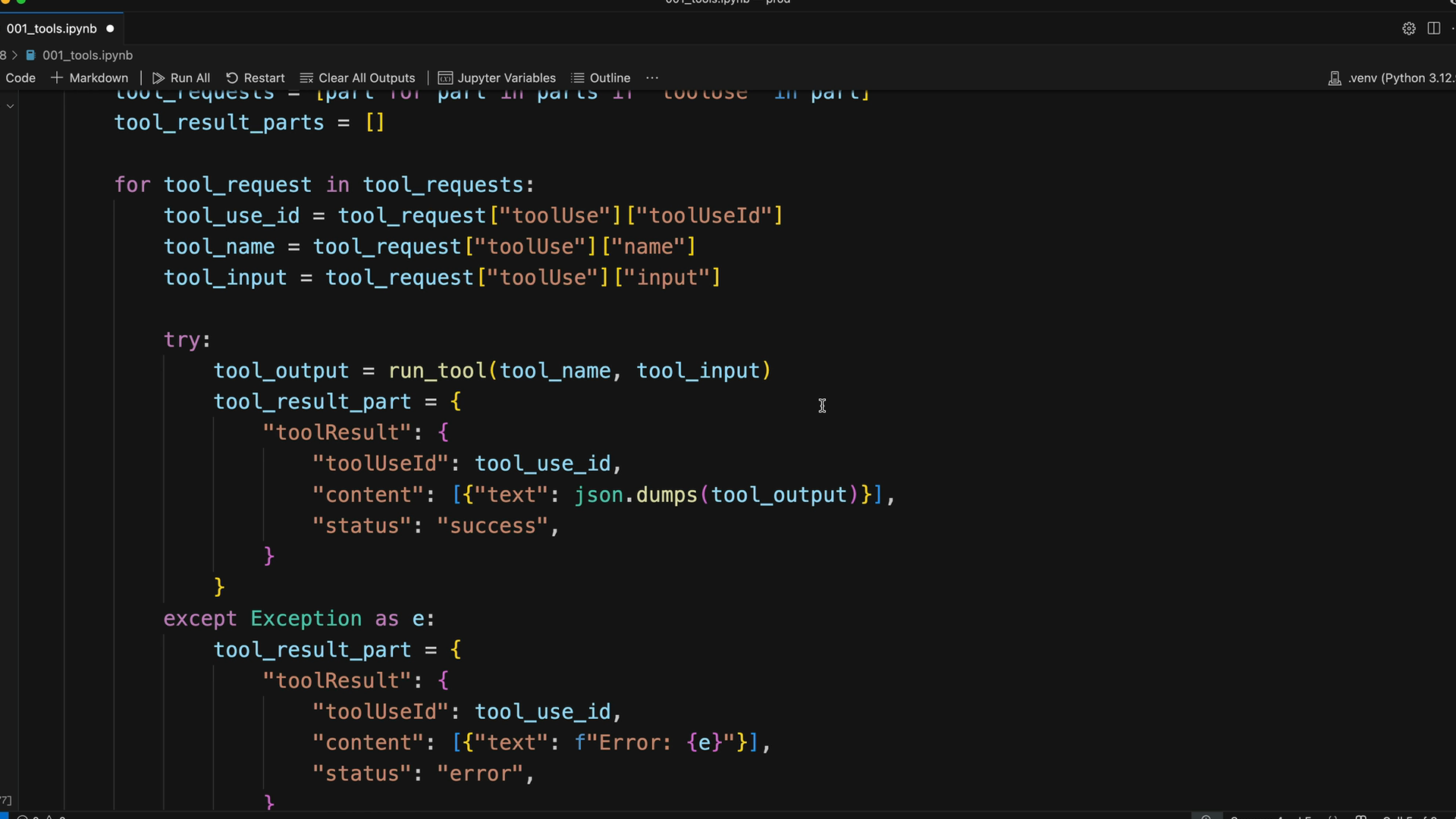1456x819 pixels.
Task: Open more notebook toolbar actions ellipsis
Action: pyautogui.click(x=652, y=78)
